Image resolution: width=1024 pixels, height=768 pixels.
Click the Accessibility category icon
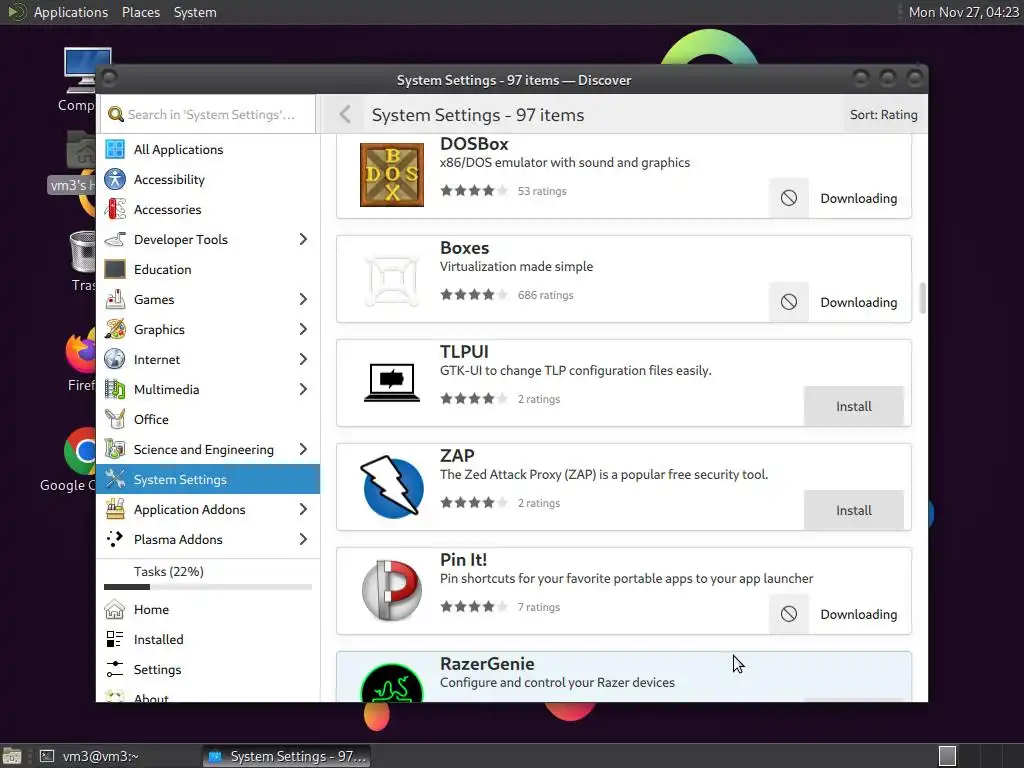click(x=115, y=180)
